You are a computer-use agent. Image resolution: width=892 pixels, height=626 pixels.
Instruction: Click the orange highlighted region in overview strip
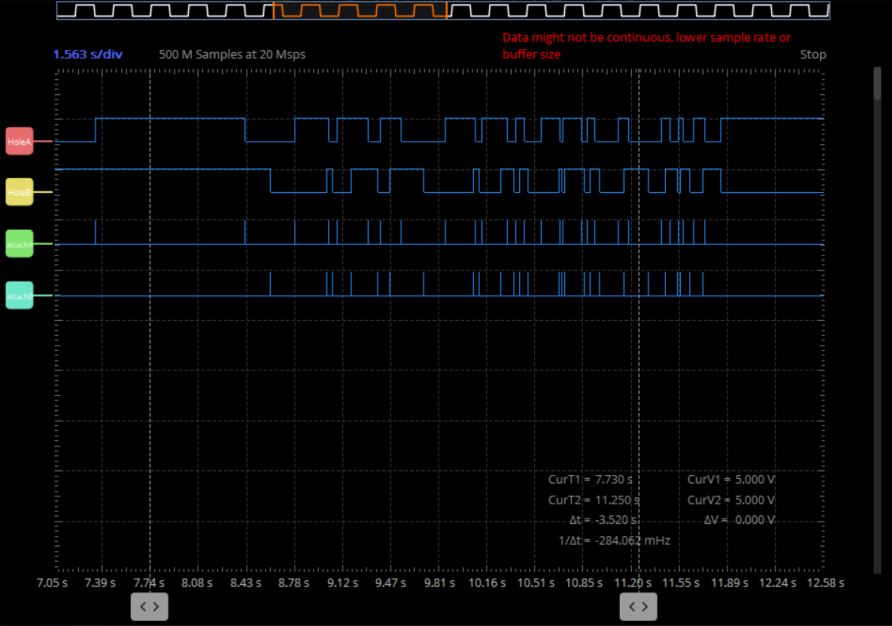[360, 10]
